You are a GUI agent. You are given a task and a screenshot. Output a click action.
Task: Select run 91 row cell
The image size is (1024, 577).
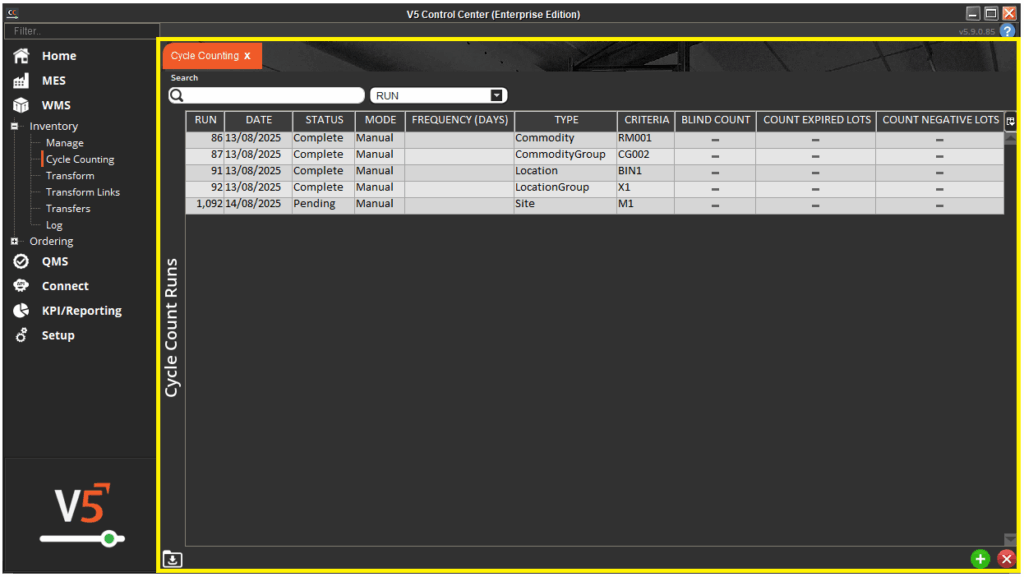[x=205, y=171]
